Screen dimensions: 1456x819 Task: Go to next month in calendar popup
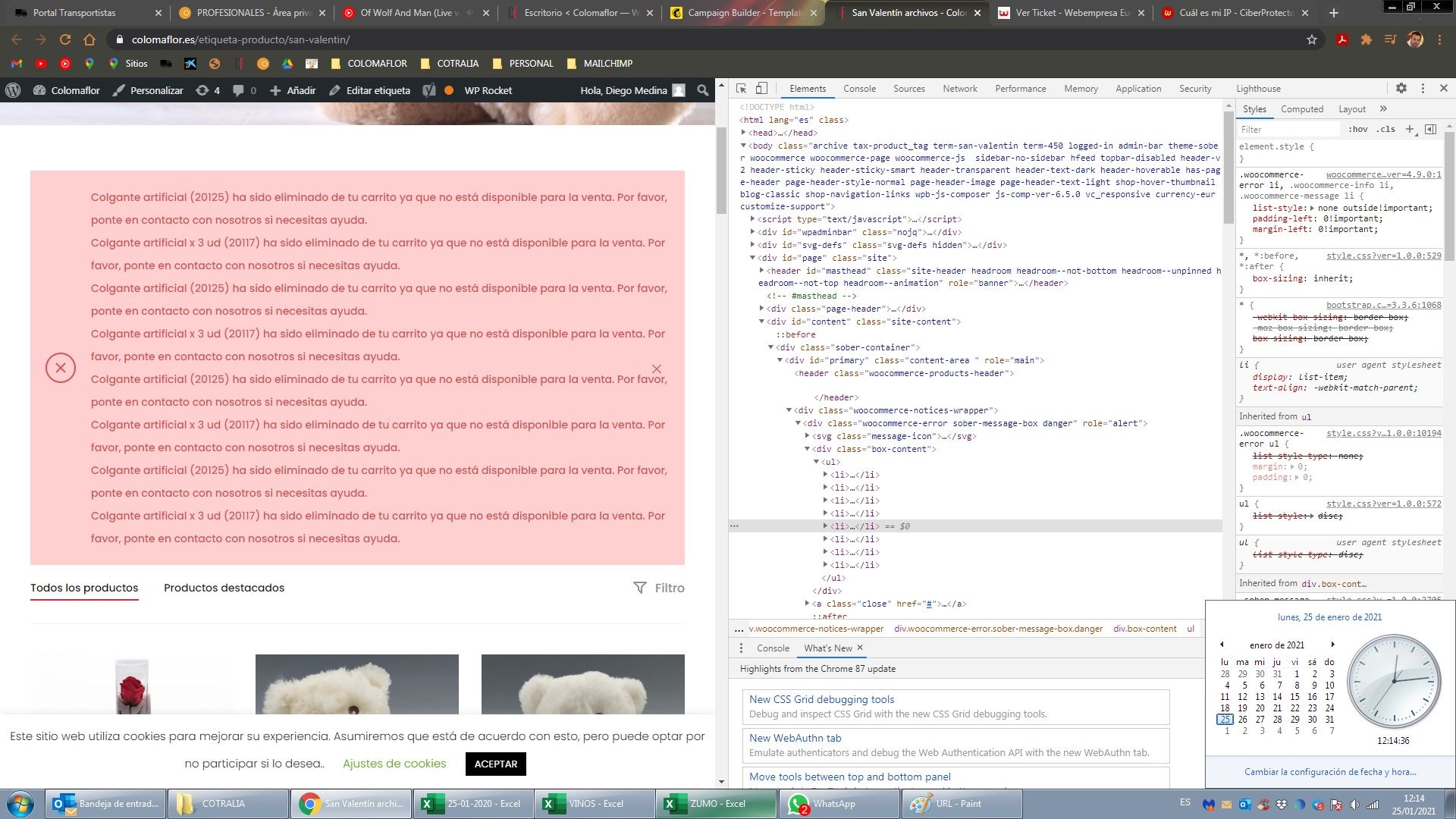click(x=1332, y=645)
